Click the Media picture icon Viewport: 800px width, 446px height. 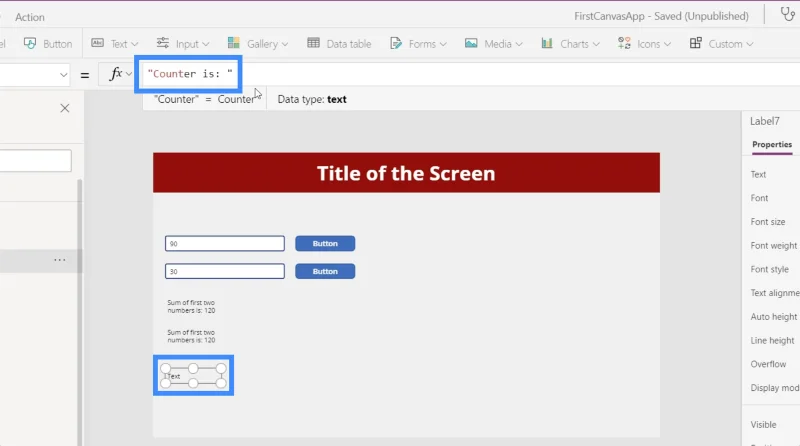click(x=471, y=43)
